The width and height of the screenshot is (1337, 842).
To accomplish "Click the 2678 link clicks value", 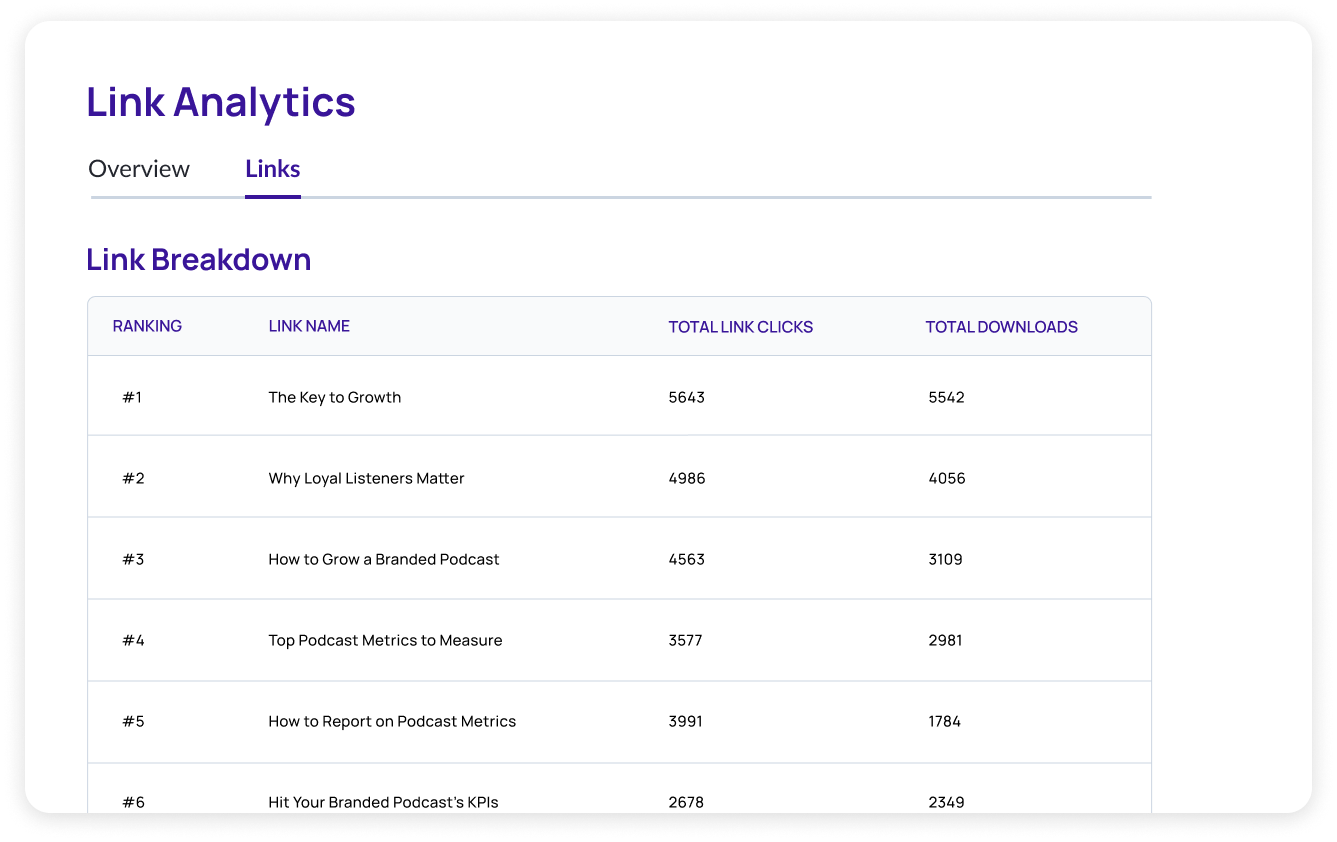I will pyautogui.click(x=686, y=802).
